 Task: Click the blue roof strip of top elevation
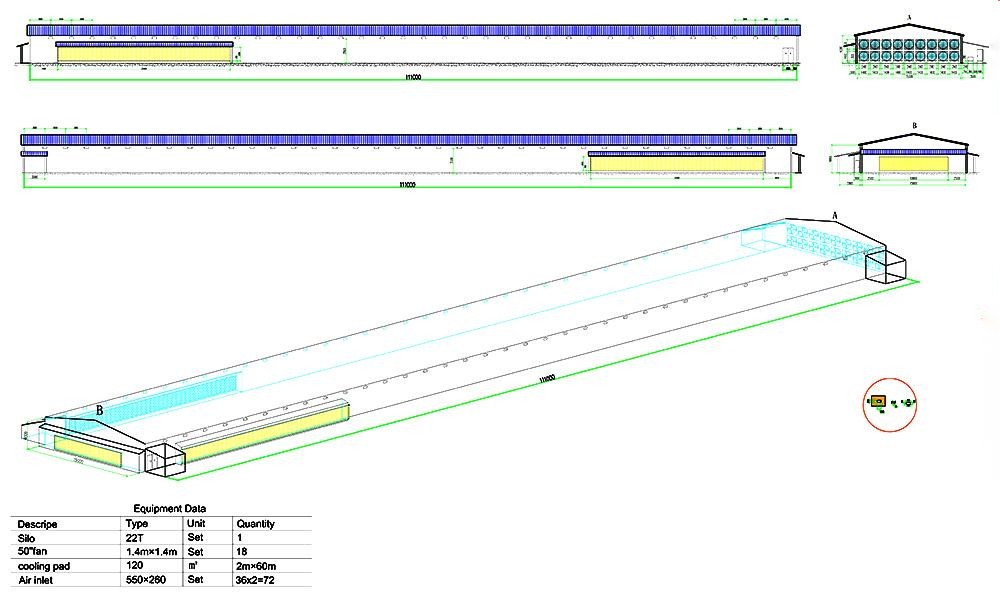(x=414, y=30)
